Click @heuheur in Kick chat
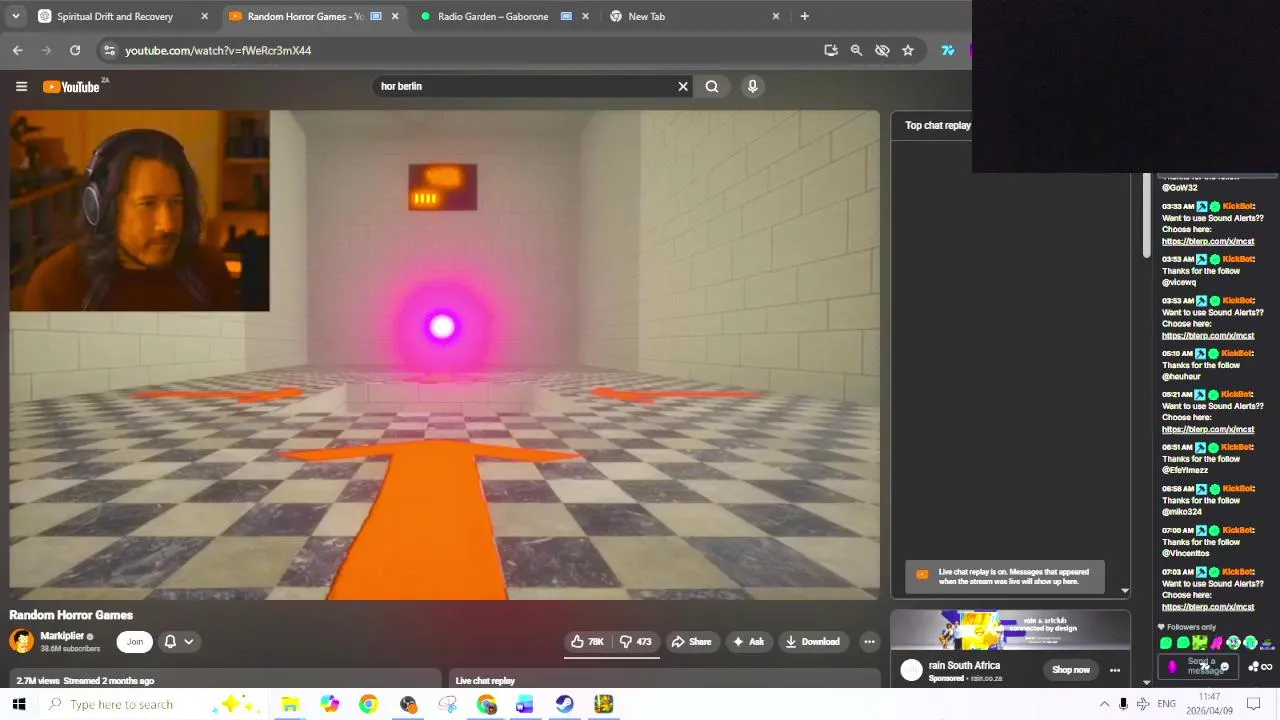 coord(1180,377)
